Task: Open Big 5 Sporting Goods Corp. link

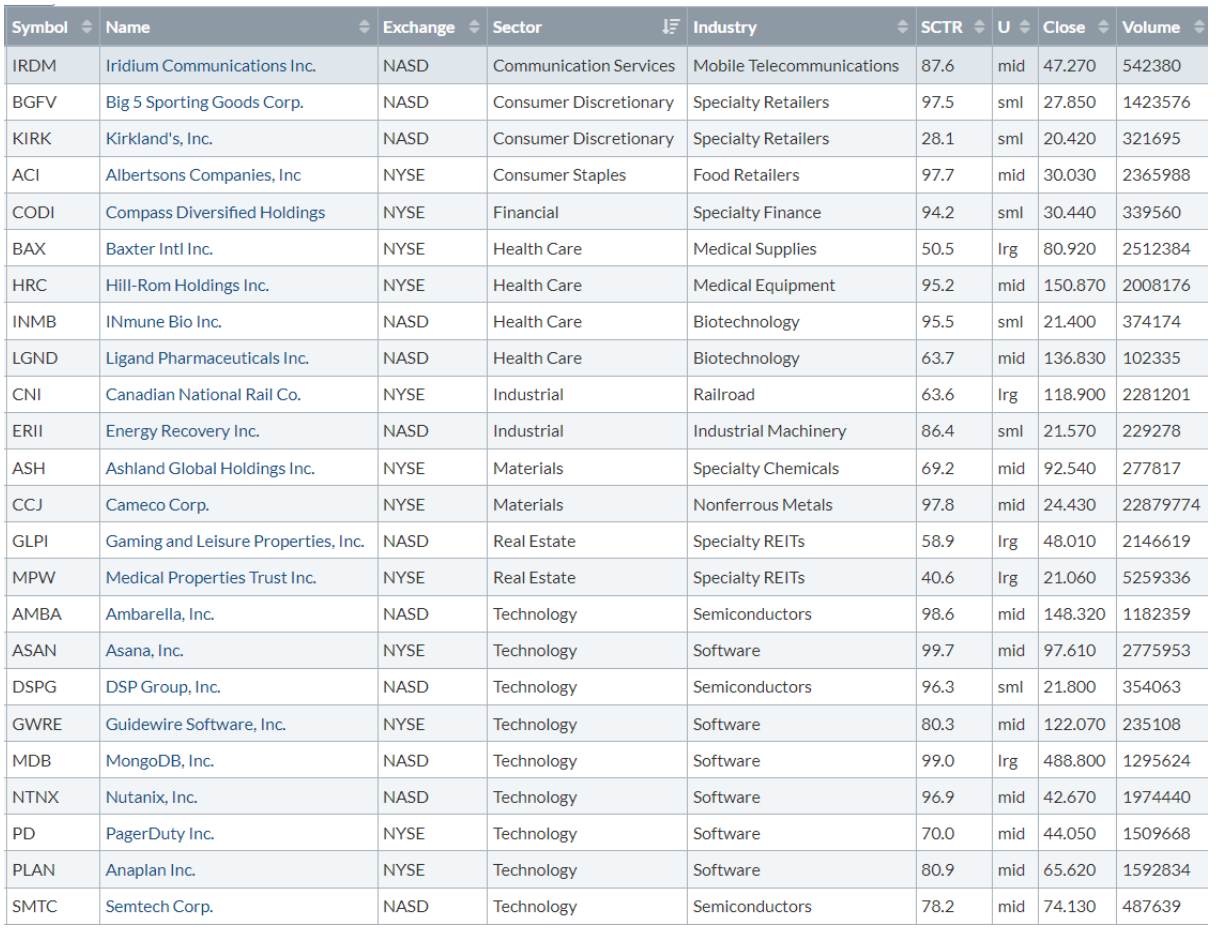Action: tap(204, 102)
